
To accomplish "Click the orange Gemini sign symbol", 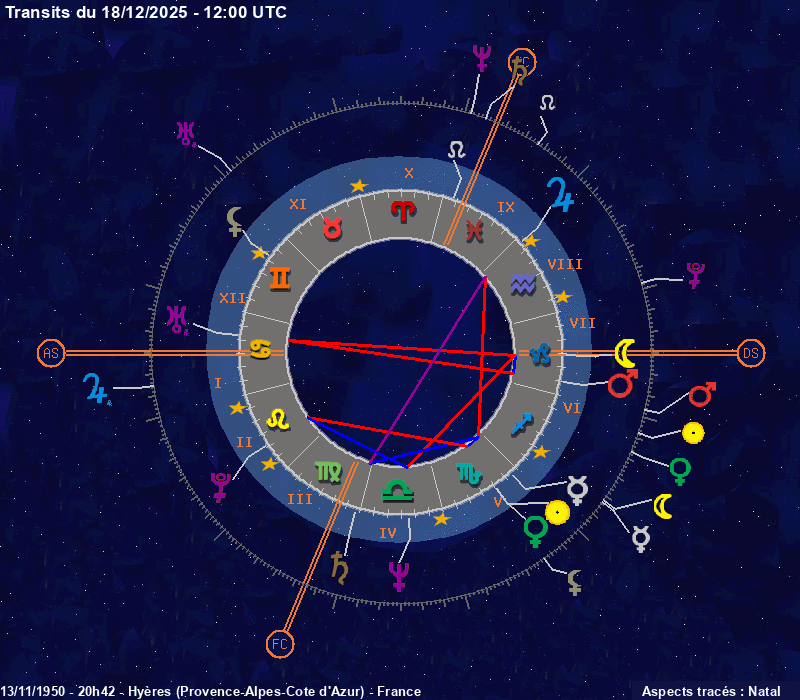I will coord(281,277).
